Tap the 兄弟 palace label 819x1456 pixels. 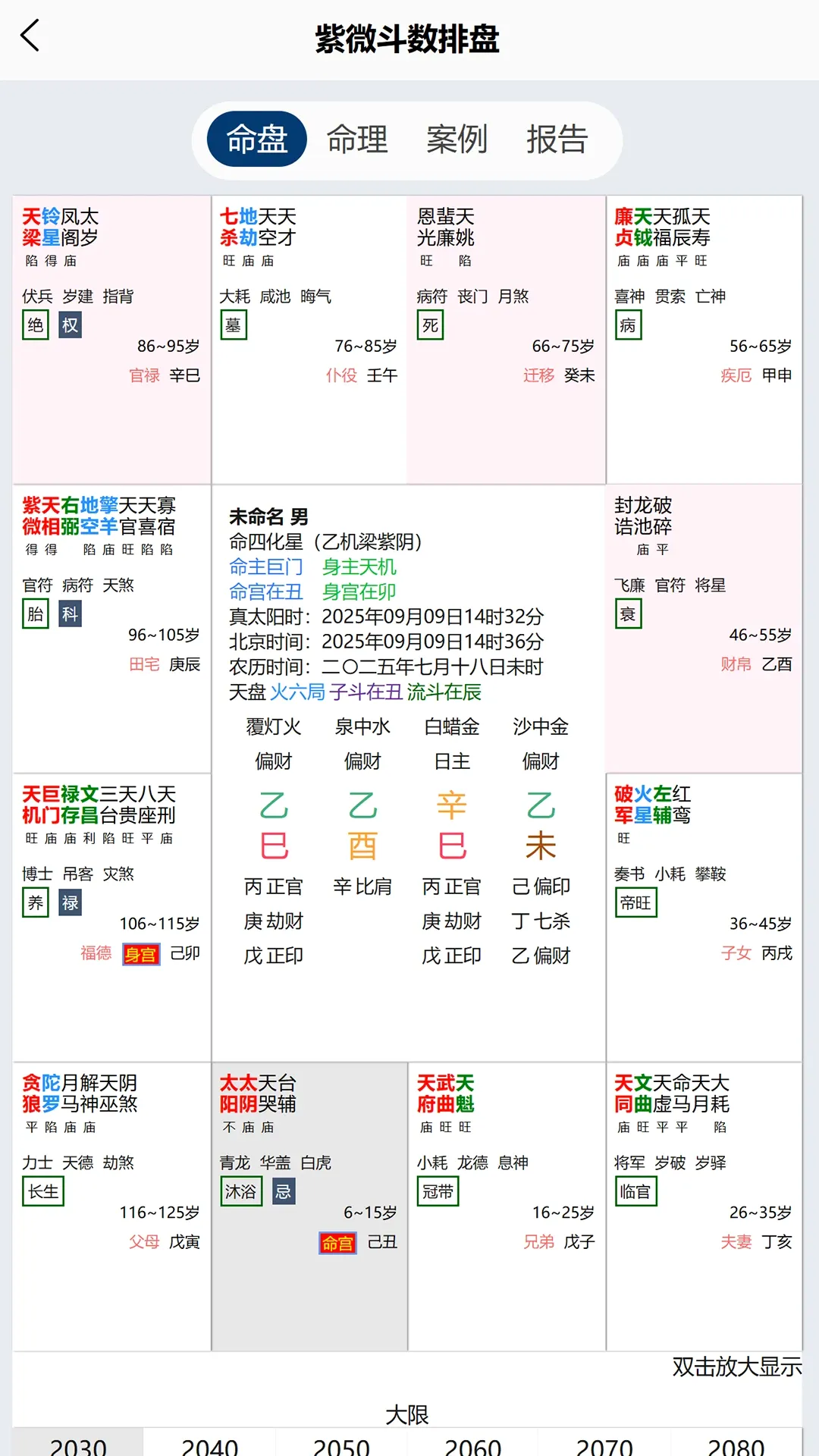click(x=538, y=1242)
